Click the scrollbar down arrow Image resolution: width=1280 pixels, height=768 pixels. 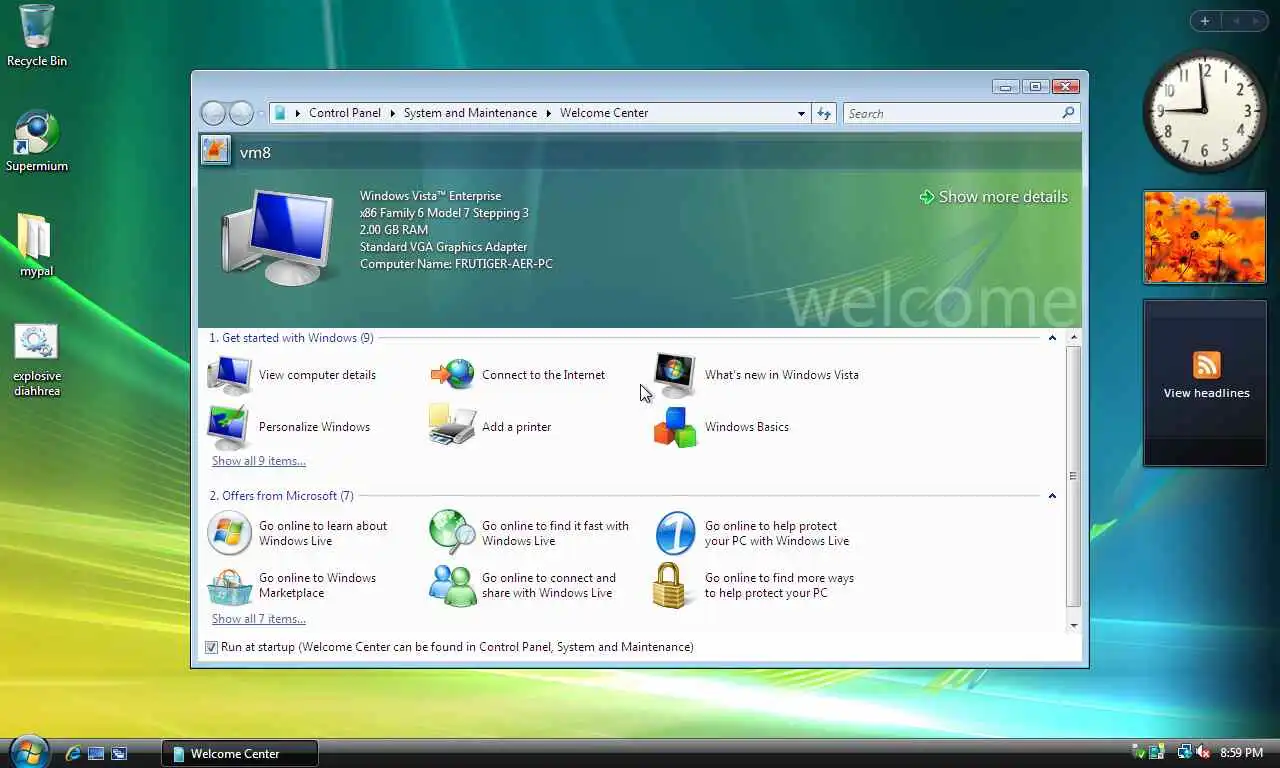[1074, 625]
